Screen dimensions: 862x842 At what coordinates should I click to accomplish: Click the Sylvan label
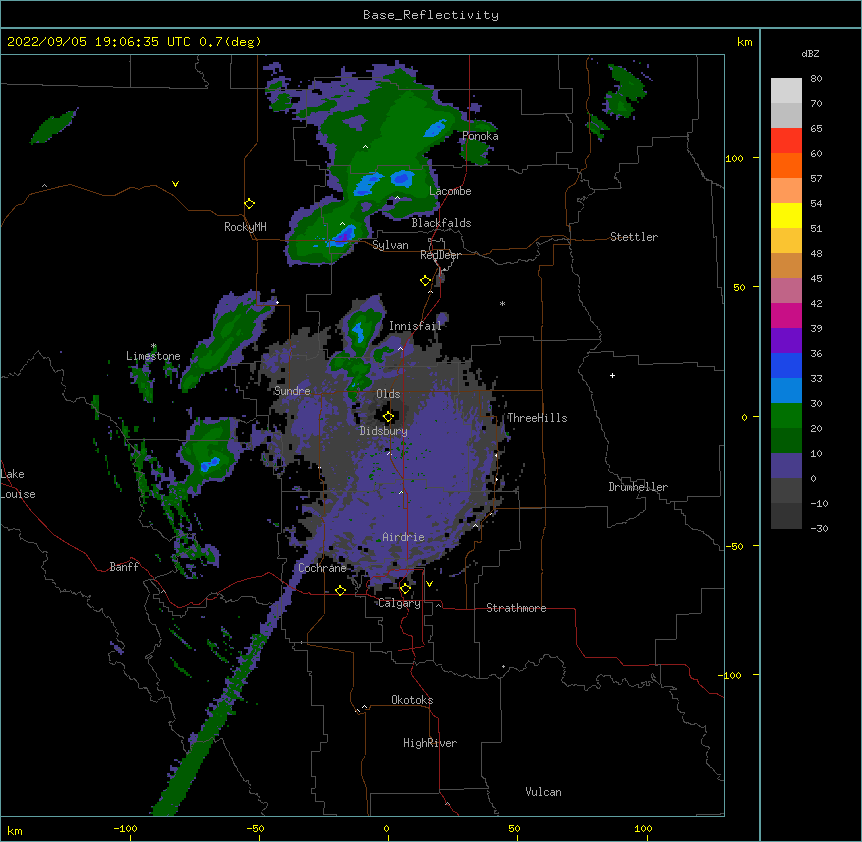(390, 245)
